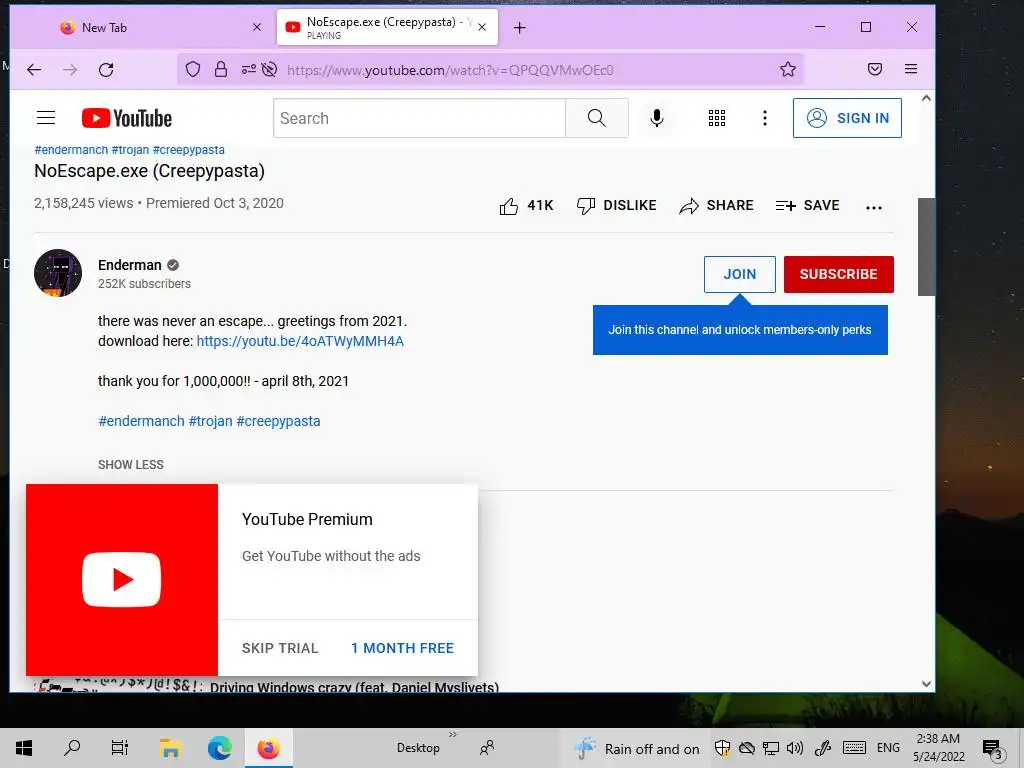1024x768 pixels.
Task: Focus the YouTube Search box
Action: pyautogui.click(x=419, y=118)
